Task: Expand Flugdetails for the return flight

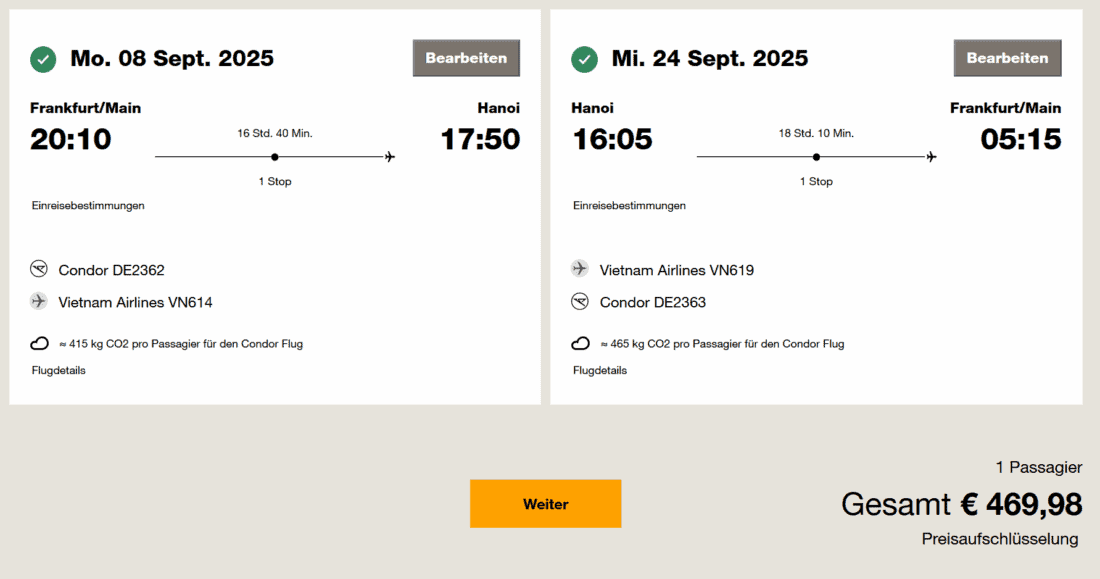Action: 600,370
